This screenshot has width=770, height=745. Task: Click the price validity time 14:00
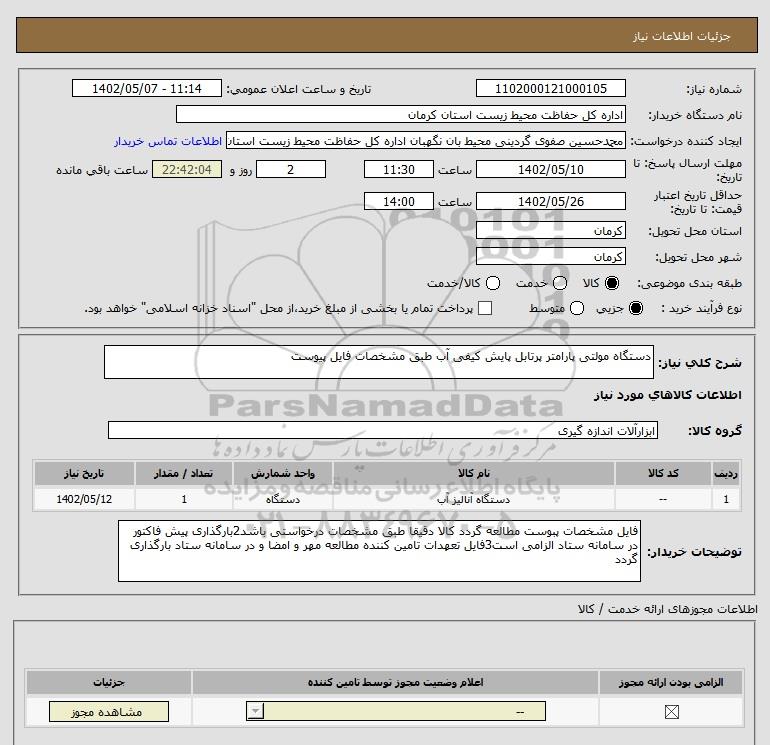tap(399, 201)
